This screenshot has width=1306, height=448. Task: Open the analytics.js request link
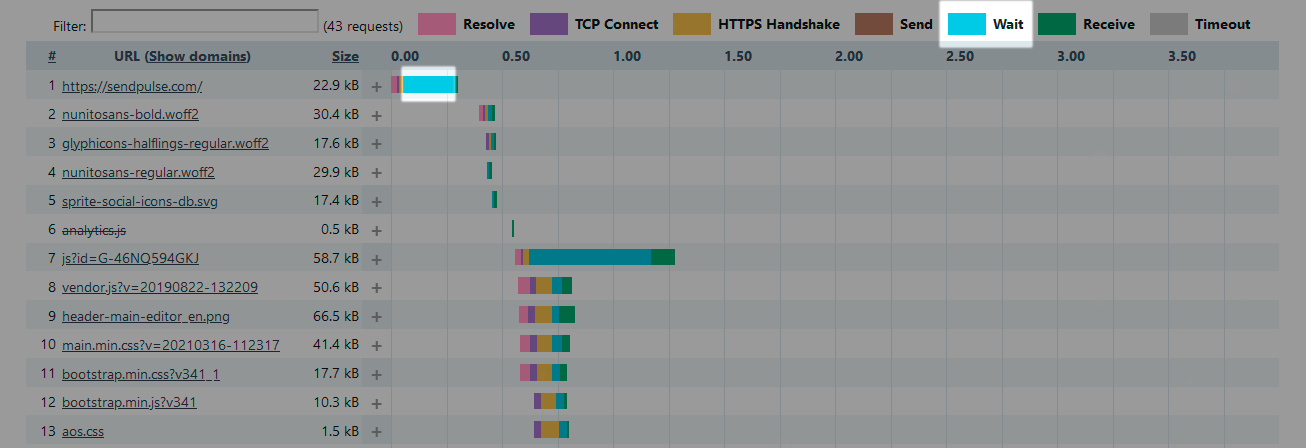(94, 230)
